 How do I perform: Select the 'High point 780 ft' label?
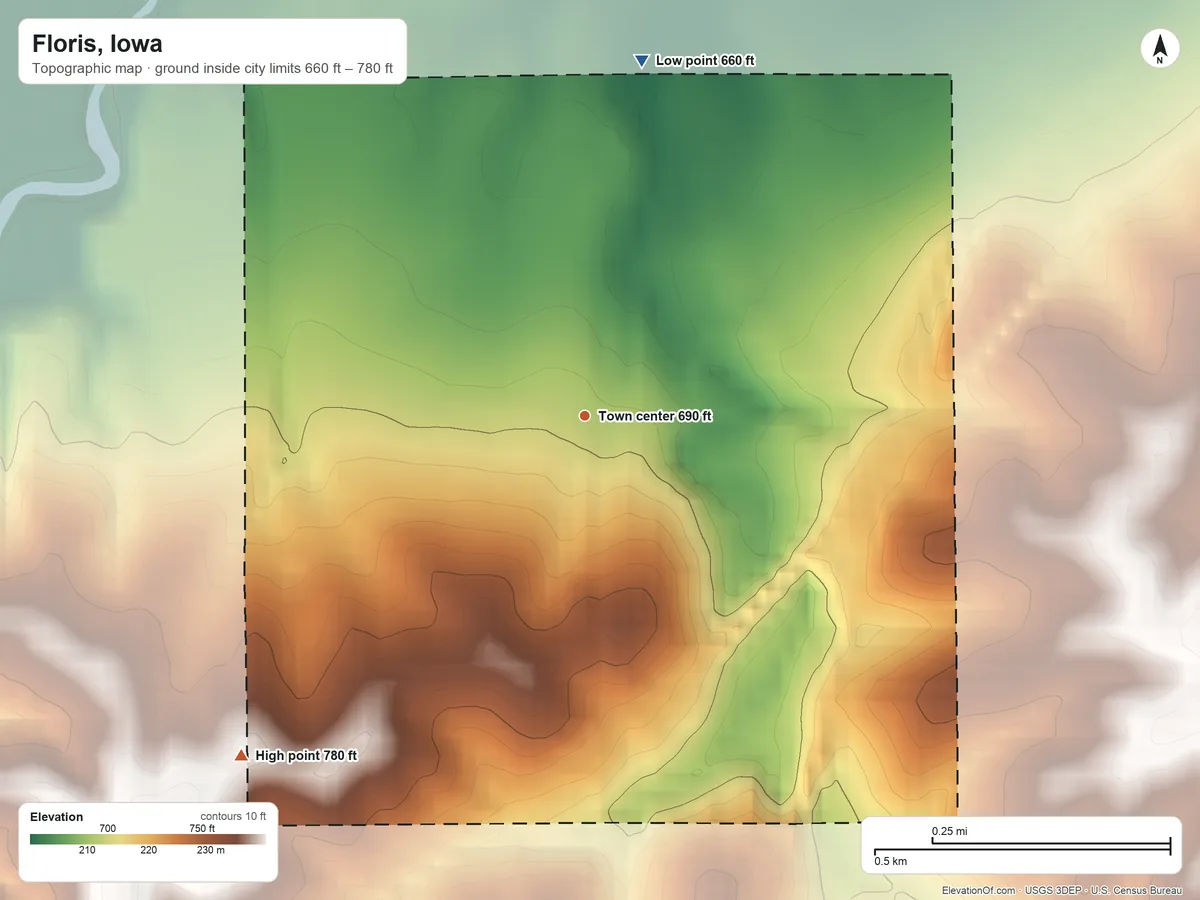(306, 756)
